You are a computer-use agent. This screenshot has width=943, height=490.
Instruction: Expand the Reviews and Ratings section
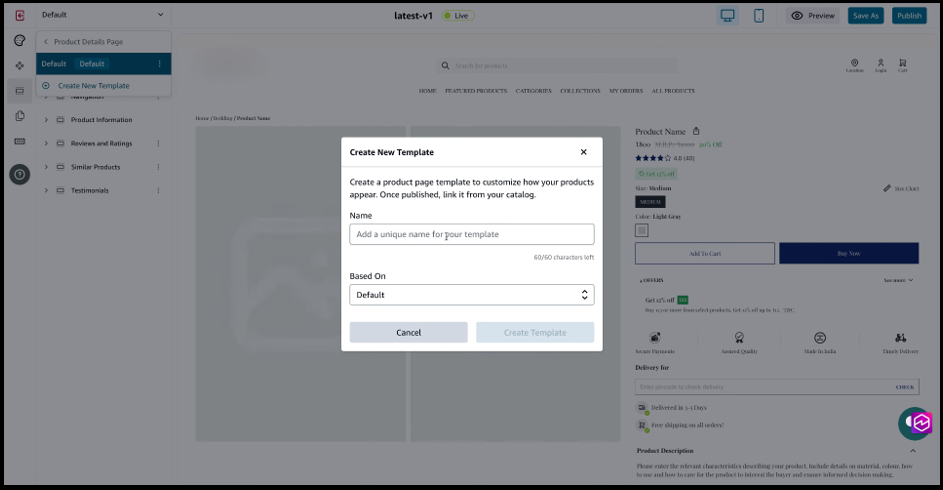click(x=46, y=143)
